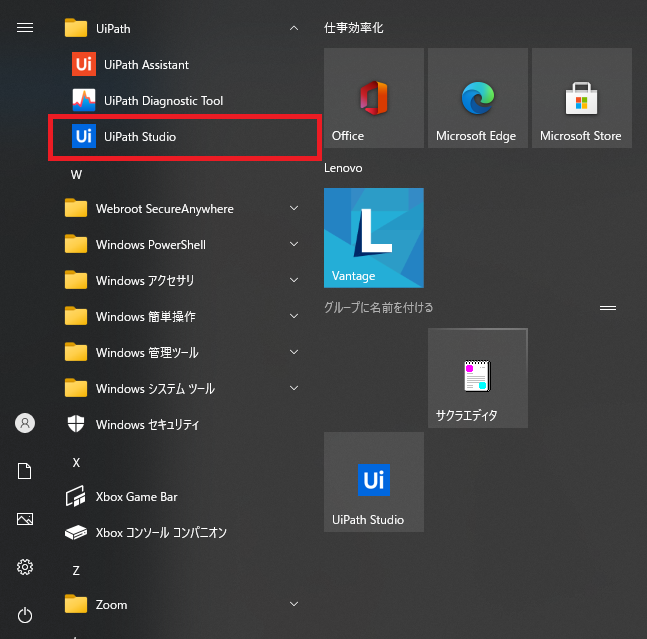647x639 pixels.
Task: Launch the Lenovo Vantage tile
Action: pos(374,237)
